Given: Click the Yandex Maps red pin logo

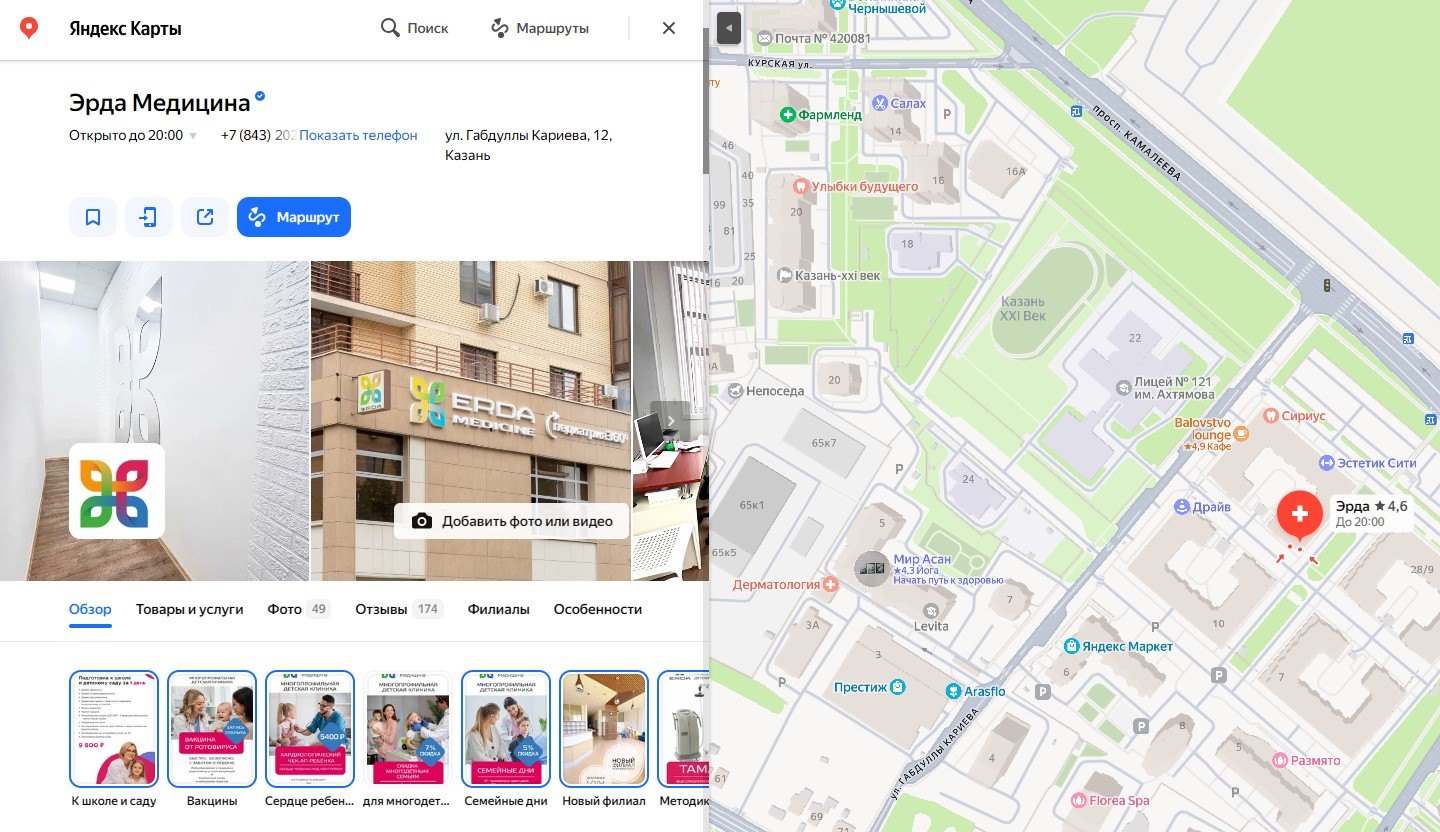Looking at the screenshot, I should pos(30,28).
